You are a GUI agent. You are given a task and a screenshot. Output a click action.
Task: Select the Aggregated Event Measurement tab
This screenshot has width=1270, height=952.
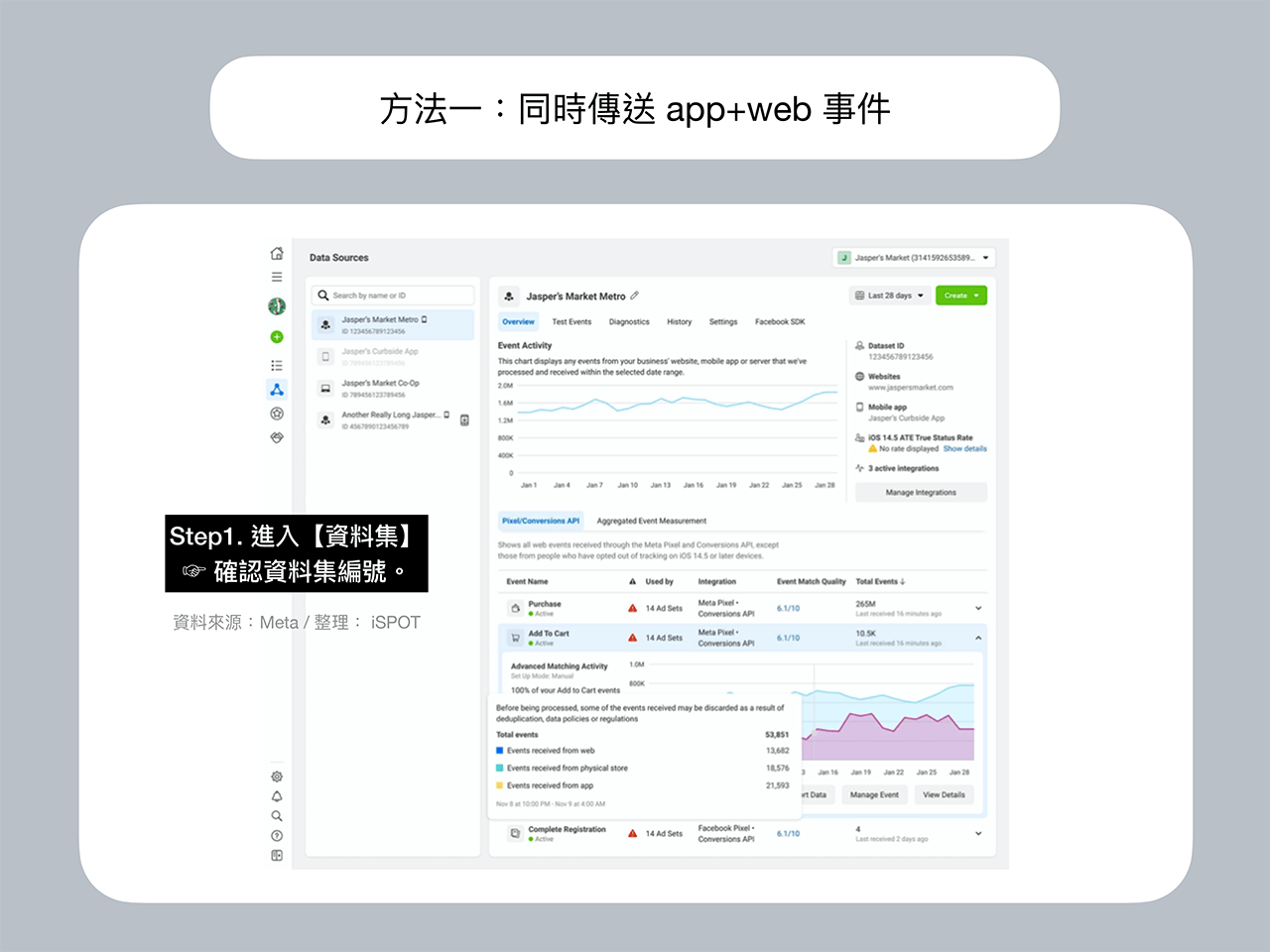(652, 521)
